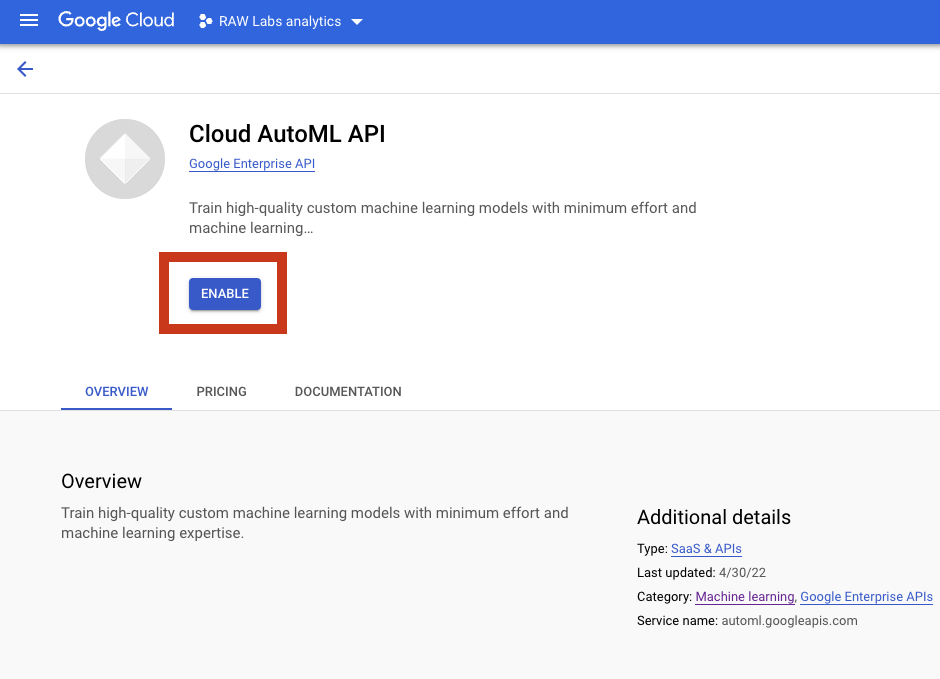Select the RAW Labs analytics project name
This screenshot has width=940, height=679.
pyautogui.click(x=280, y=22)
